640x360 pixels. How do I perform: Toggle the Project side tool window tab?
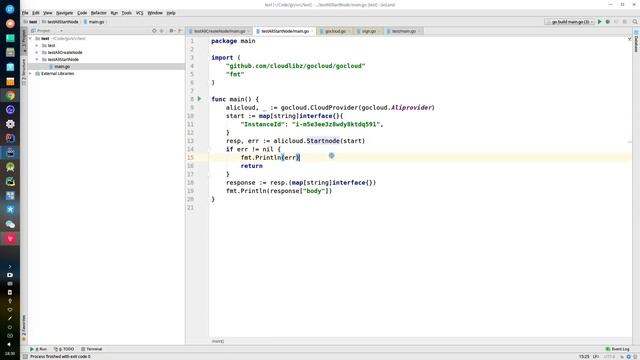click(24, 41)
